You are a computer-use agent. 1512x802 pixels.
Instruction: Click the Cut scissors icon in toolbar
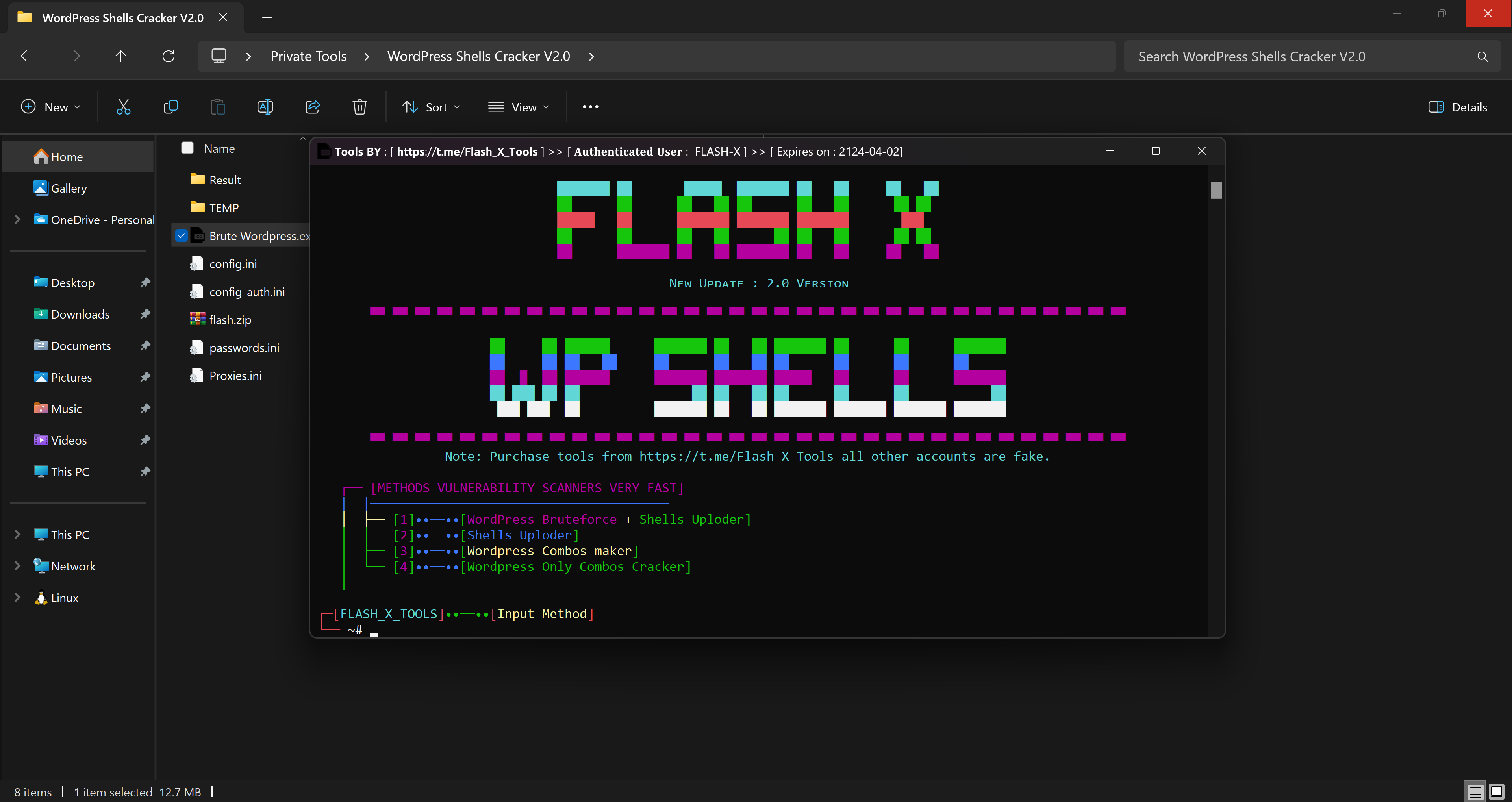123,107
